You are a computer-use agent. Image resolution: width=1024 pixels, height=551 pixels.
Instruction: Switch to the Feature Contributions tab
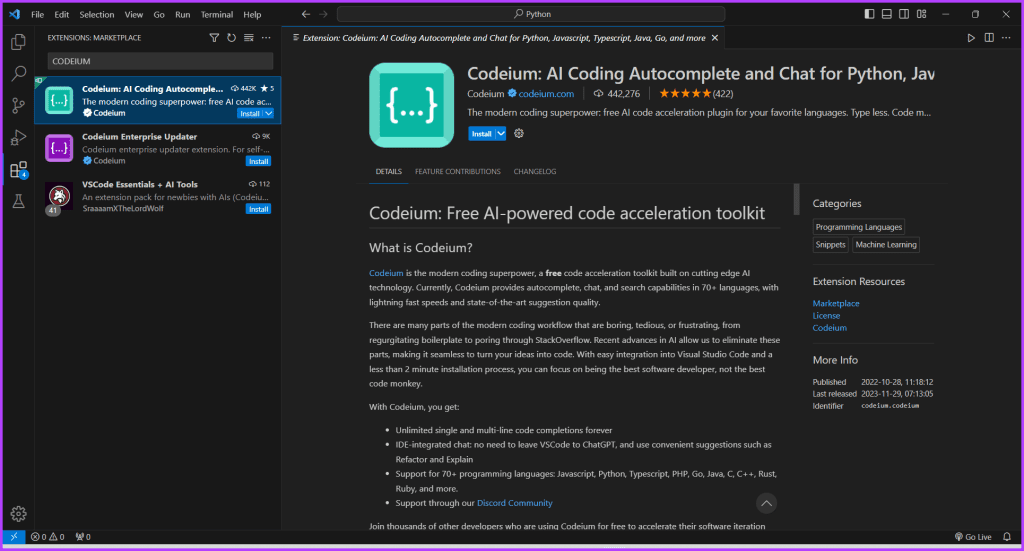coord(458,172)
